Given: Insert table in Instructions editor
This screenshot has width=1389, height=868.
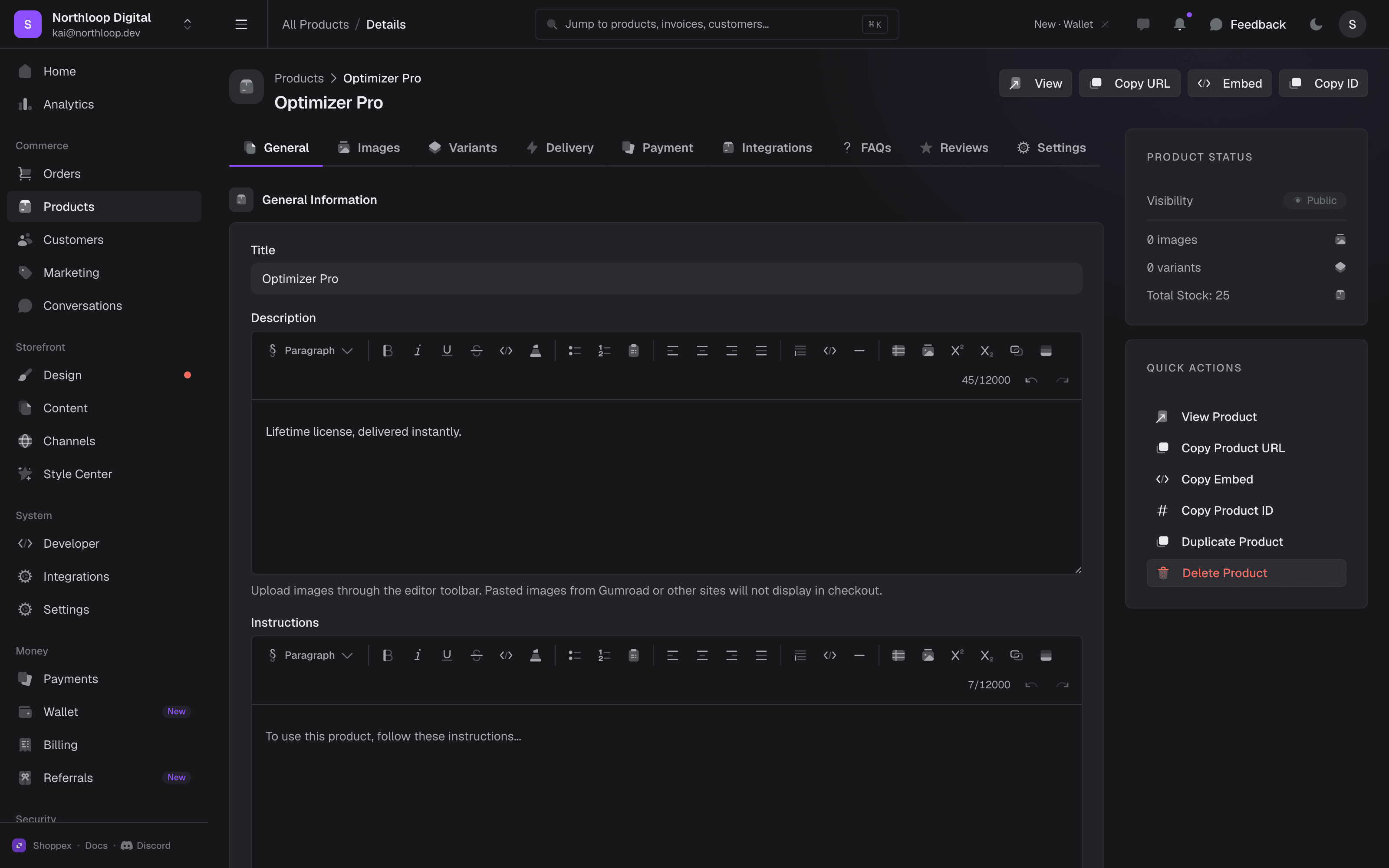Looking at the screenshot, I should pos(898,656).
